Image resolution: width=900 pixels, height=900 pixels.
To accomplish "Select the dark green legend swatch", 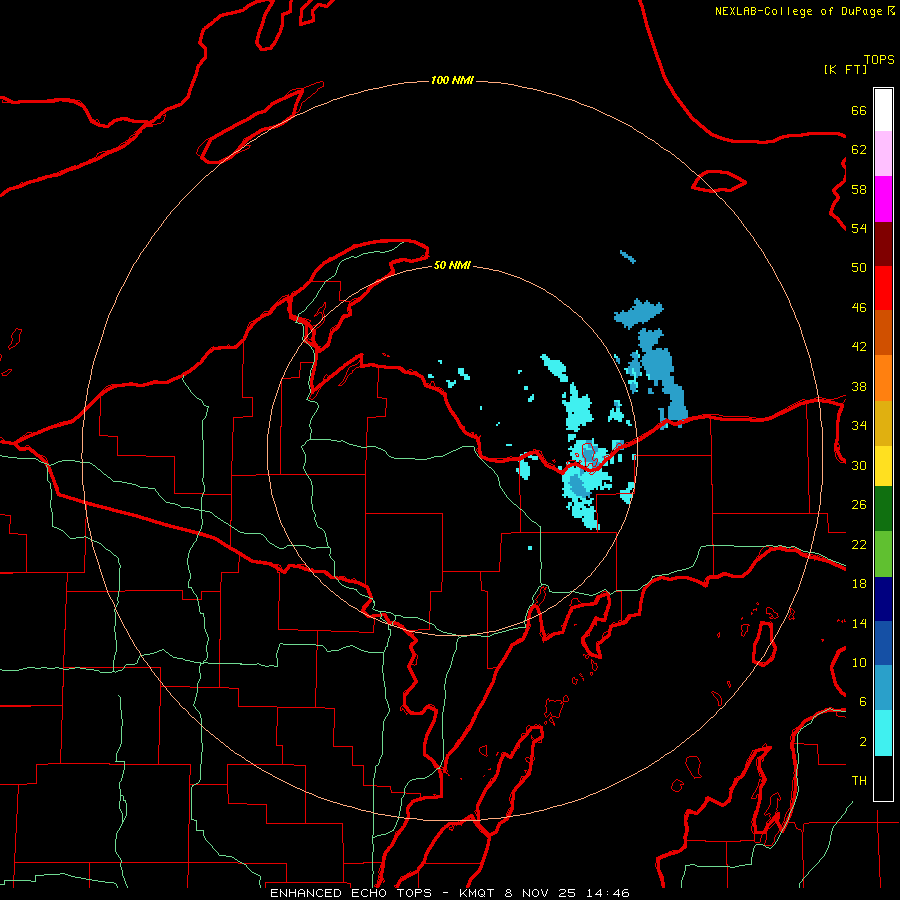I will point(883,509).
